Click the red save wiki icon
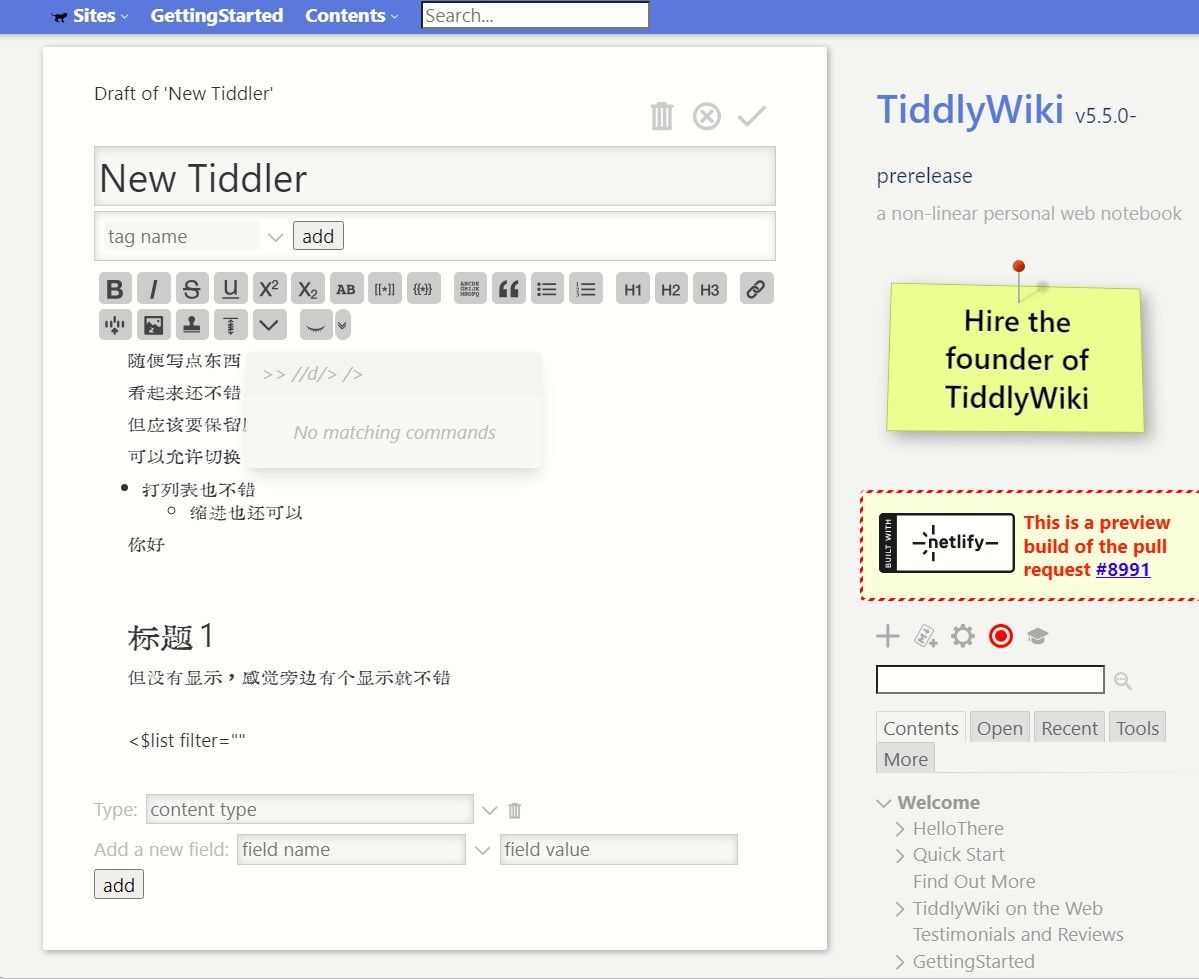 pos(1001,636)
